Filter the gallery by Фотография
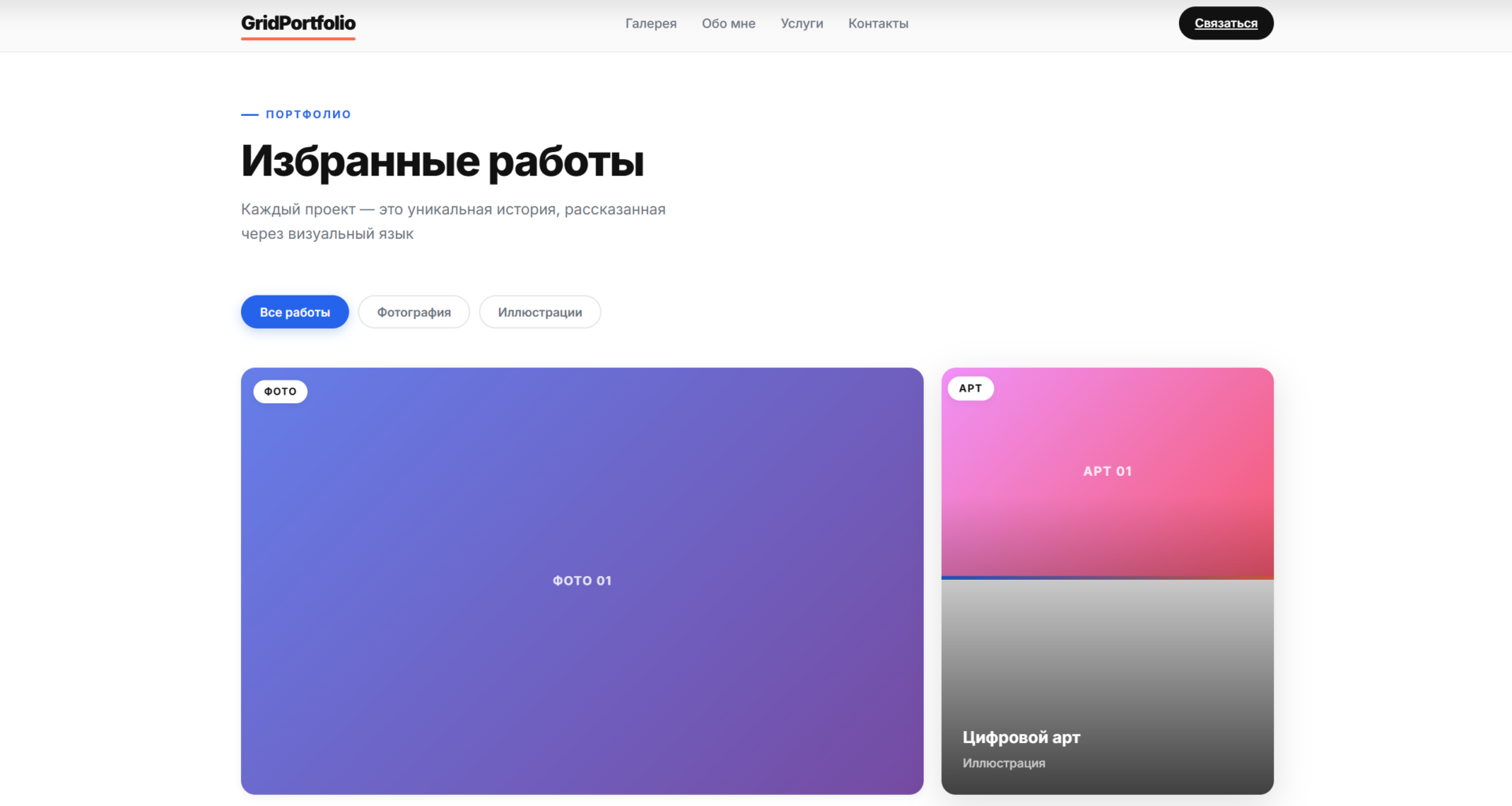The image size is (1512, 806). click(413, 312)
